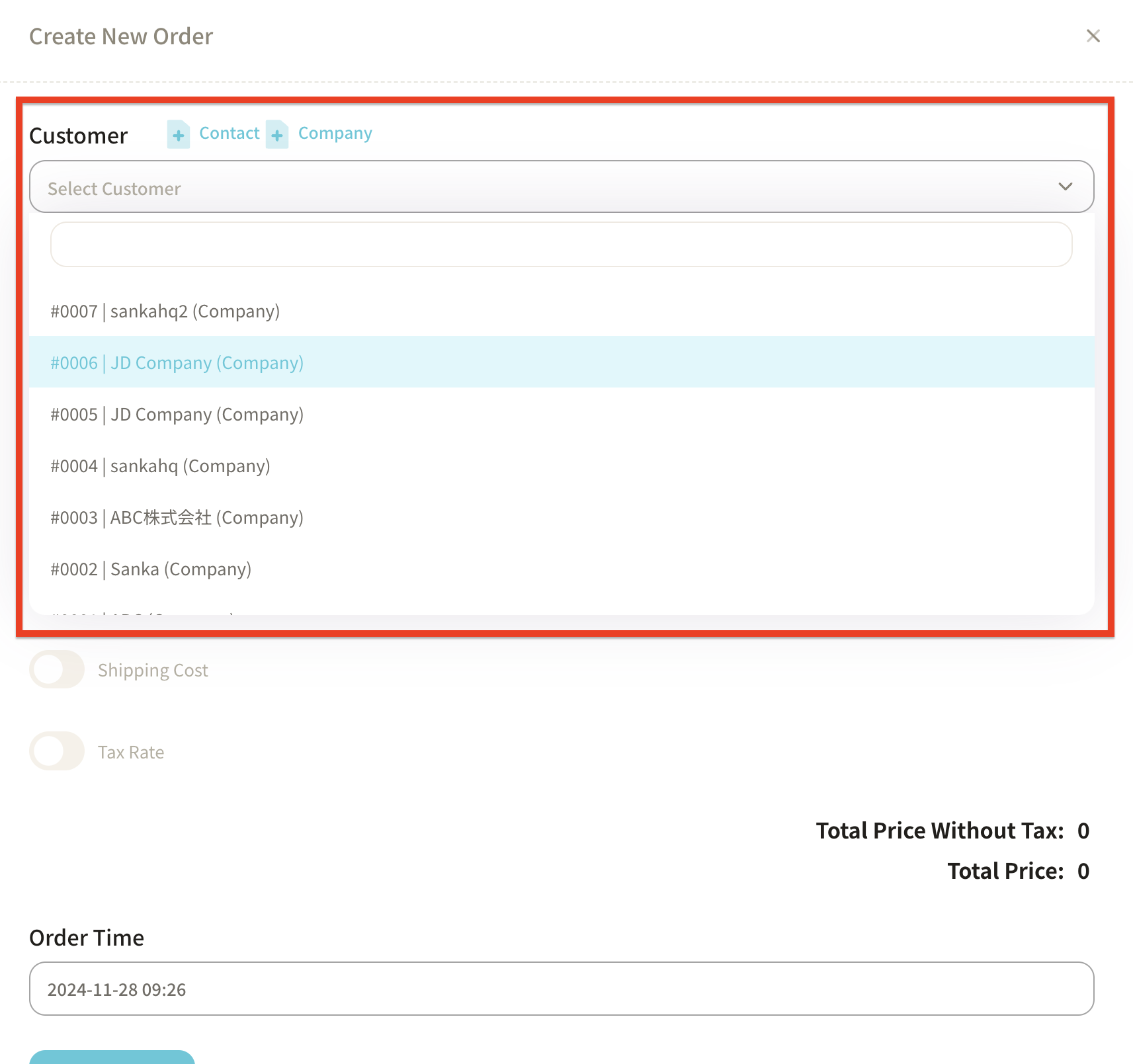Open the add Contact link
The image size is (1133, 1064).
[x=229, y=134]
